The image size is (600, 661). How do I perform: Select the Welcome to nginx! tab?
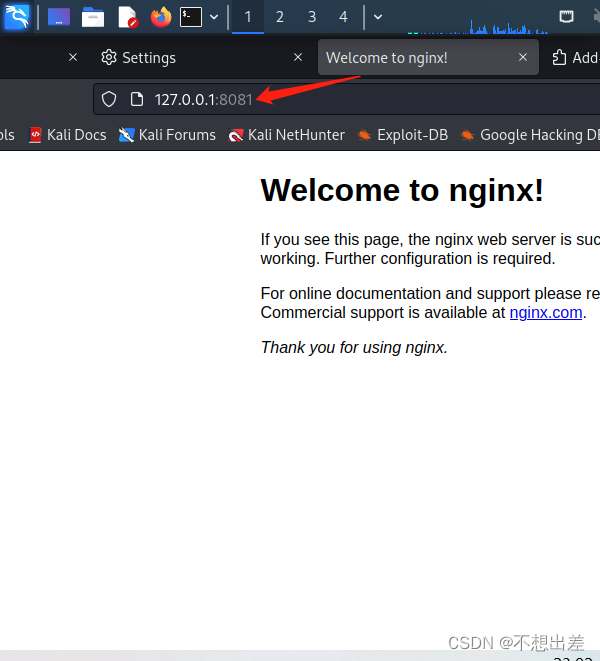pos(428,57)
